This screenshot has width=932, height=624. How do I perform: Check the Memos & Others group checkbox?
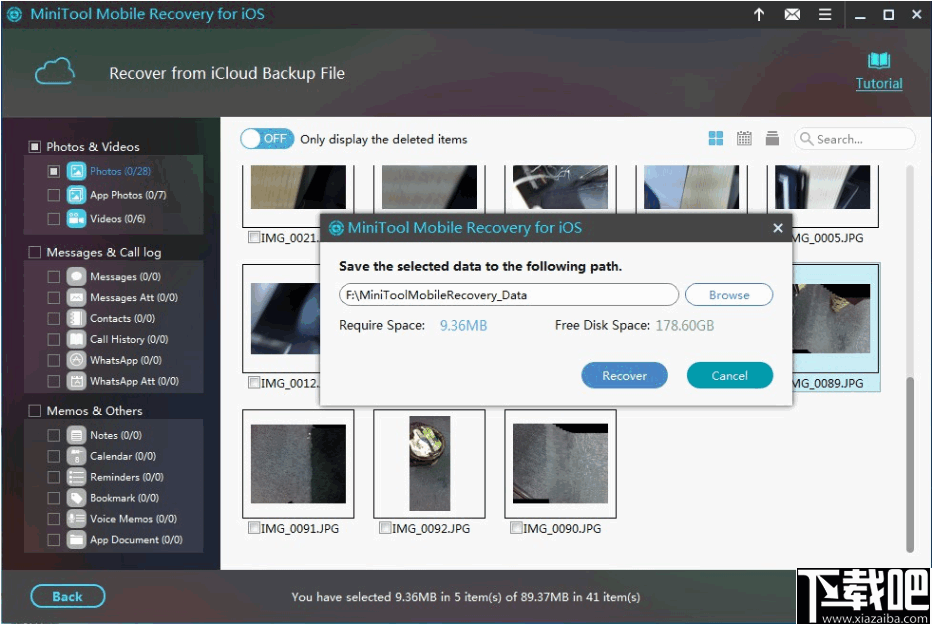pyautogui.click(x=34, y=411)
